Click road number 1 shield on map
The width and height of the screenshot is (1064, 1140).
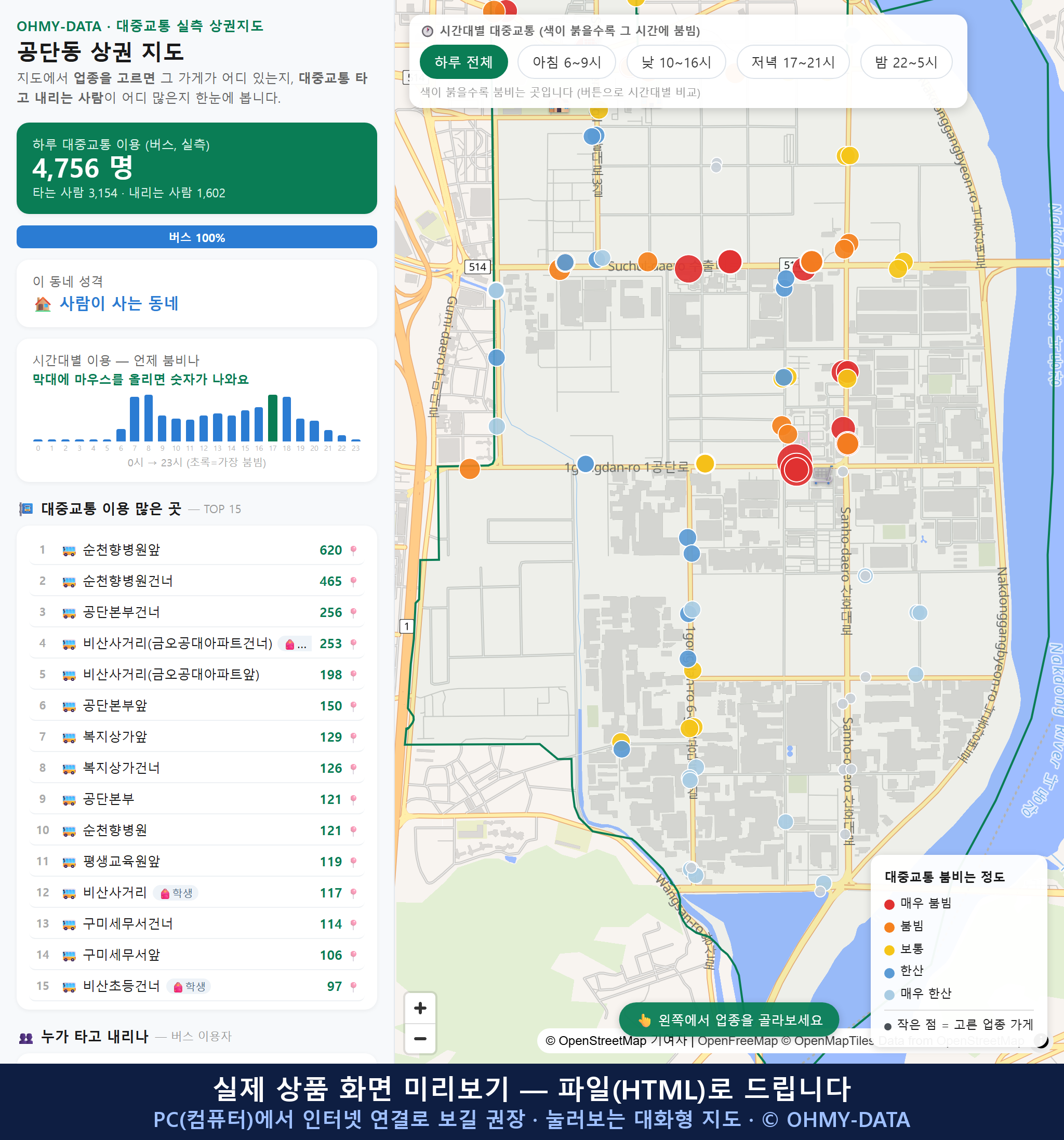coord(406,626)
